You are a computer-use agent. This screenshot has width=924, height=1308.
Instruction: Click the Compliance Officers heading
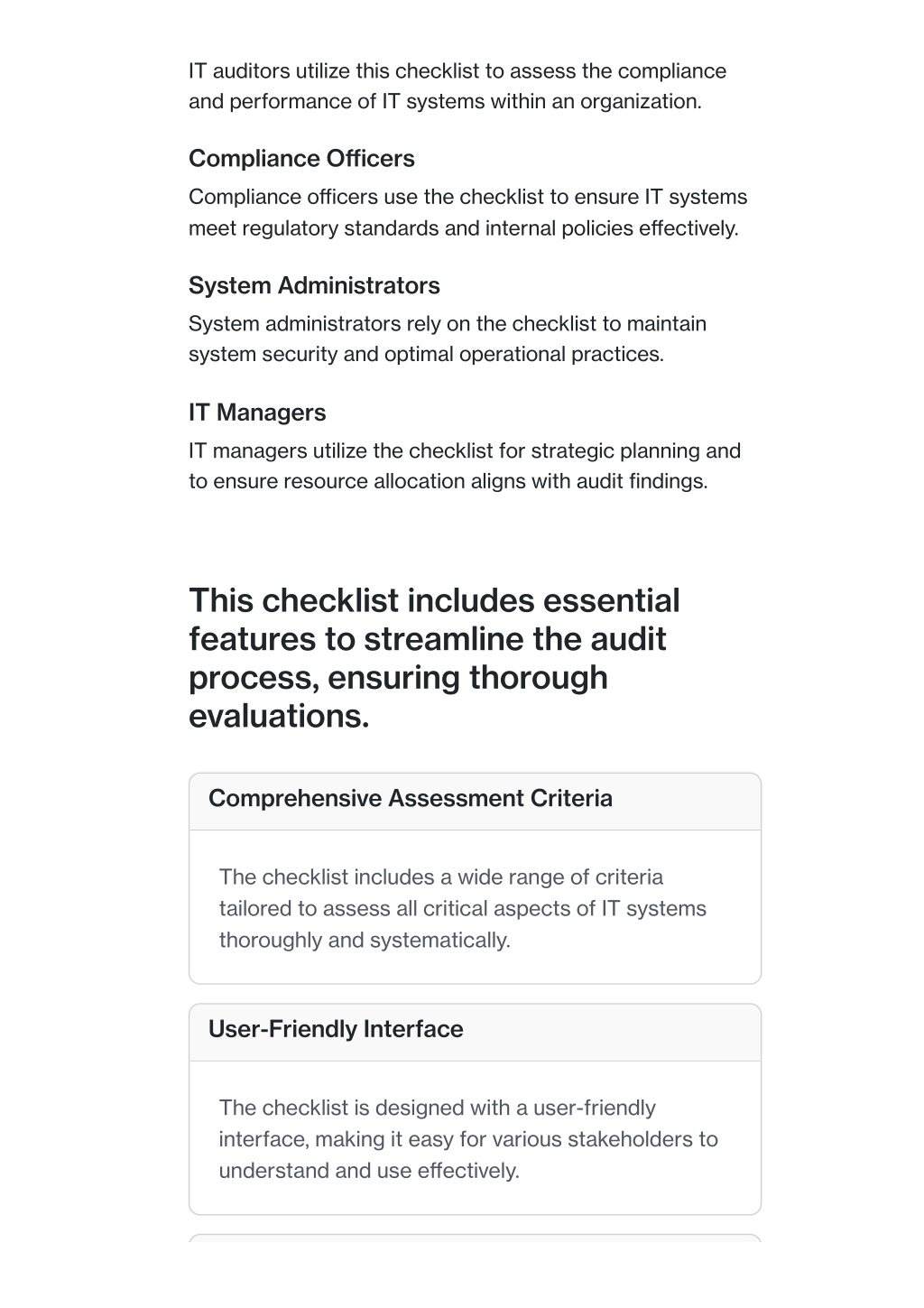tap(301, 159)
